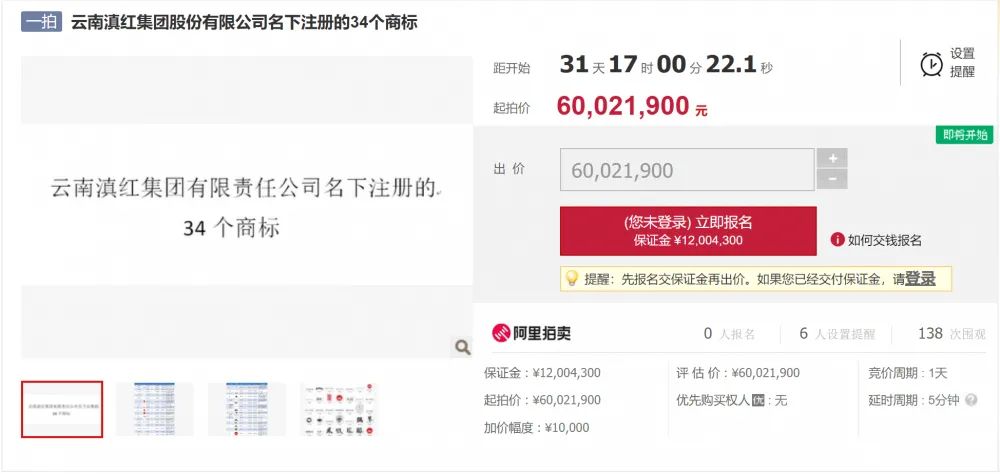
Task: Click the red 立即报名 registration button
Action: click(688, 231)
